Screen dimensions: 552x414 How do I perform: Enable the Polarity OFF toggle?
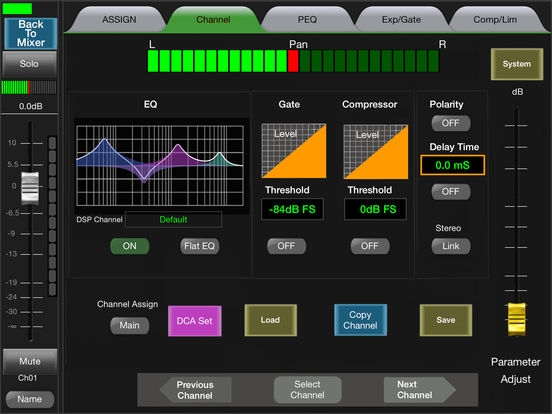(x=451, y=123)
